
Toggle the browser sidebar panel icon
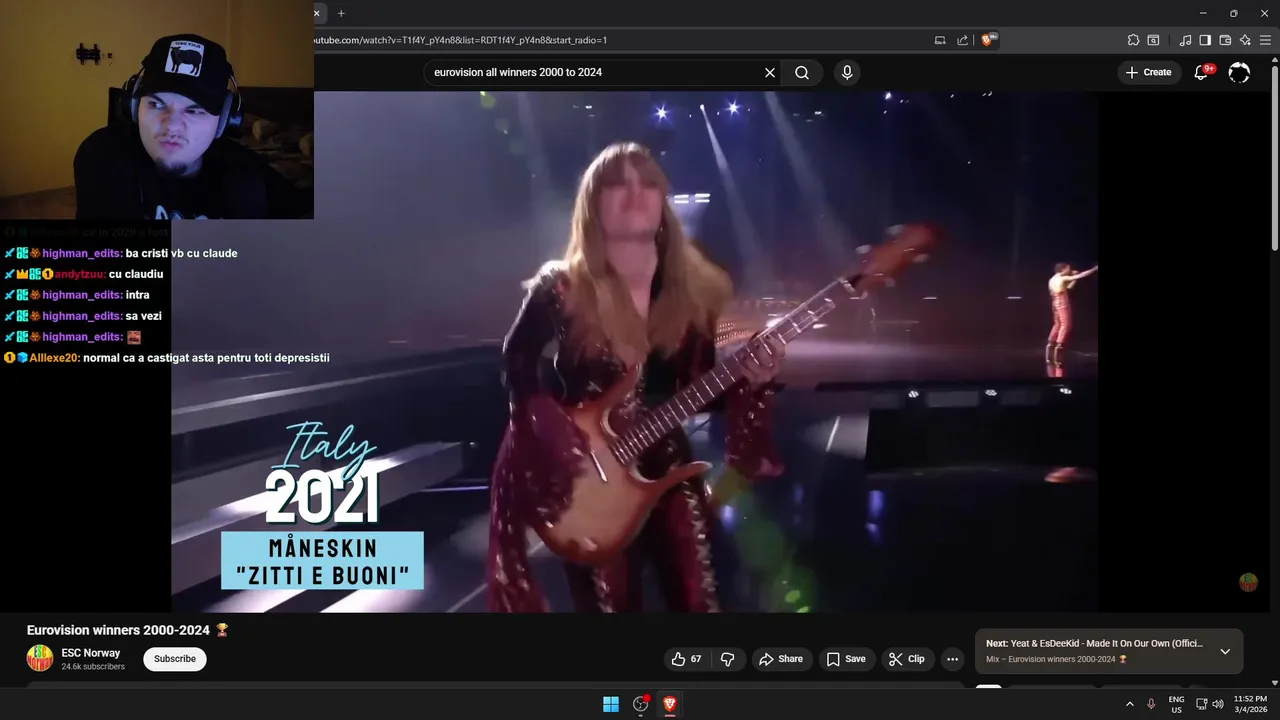coord(1205,40)
